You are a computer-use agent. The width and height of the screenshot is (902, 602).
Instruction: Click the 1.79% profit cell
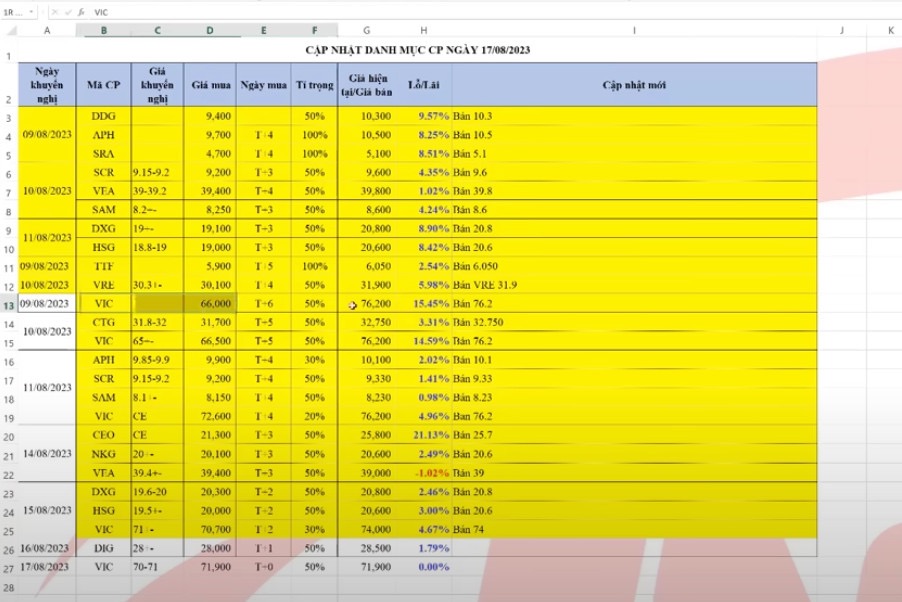[x=423, y=548]
